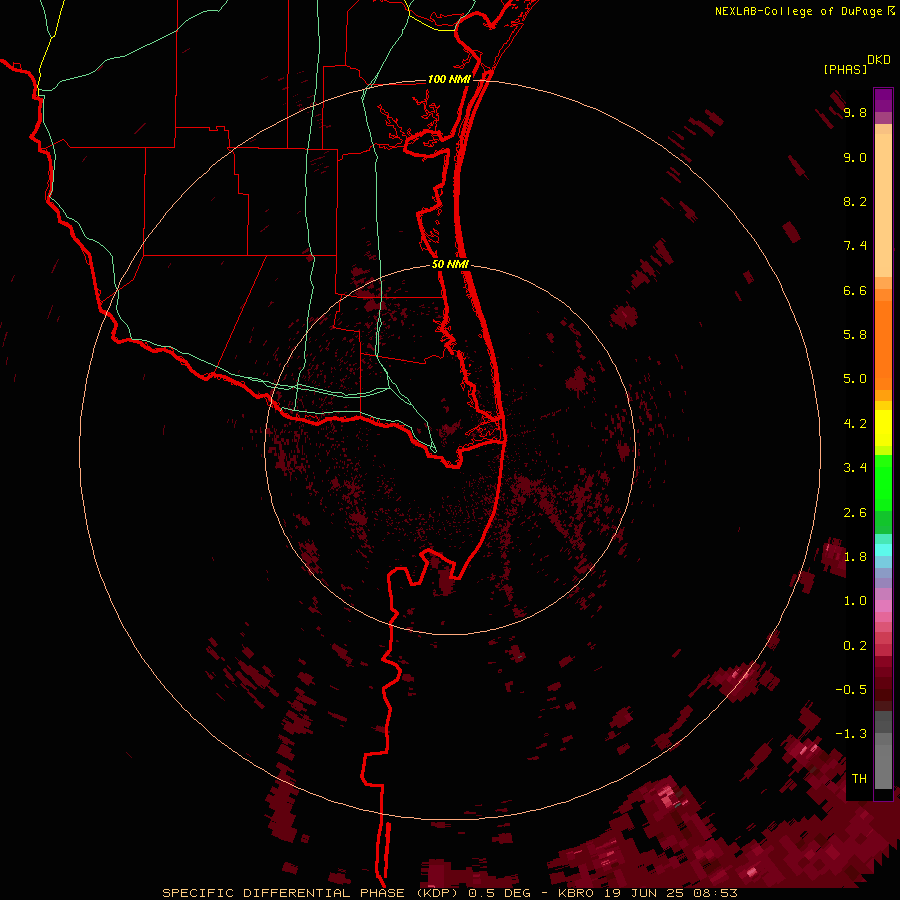The image size is (900, 900).
Task: Click the purple top segment of color bar
Action: (x=883, y=100)
